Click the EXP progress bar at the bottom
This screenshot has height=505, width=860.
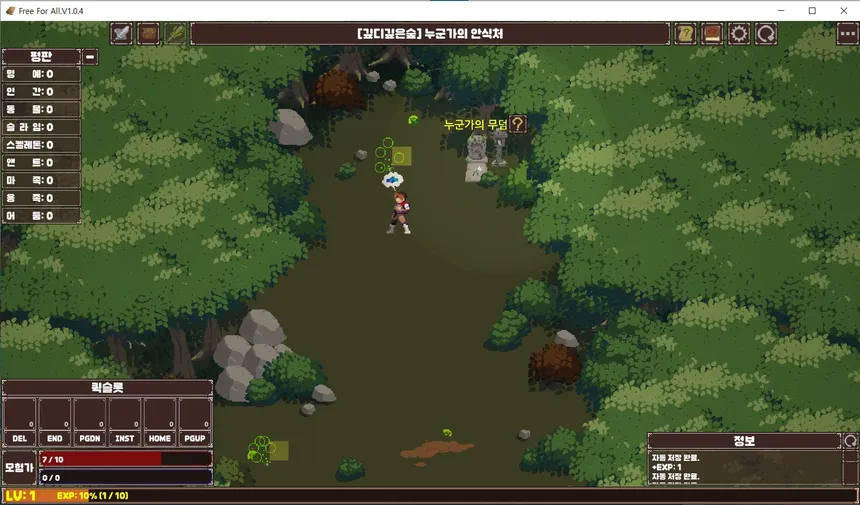click(x=430, y=496)
